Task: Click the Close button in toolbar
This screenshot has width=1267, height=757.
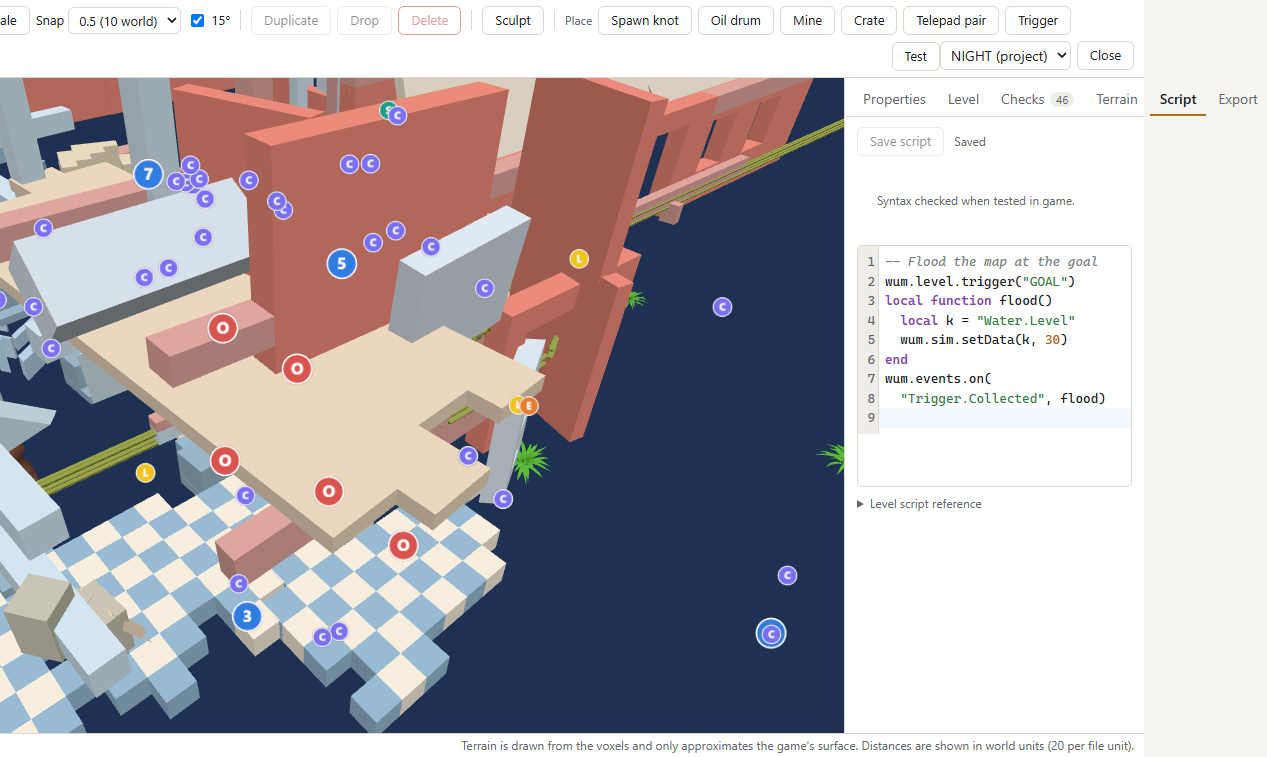Action: tap(1105, 56)
